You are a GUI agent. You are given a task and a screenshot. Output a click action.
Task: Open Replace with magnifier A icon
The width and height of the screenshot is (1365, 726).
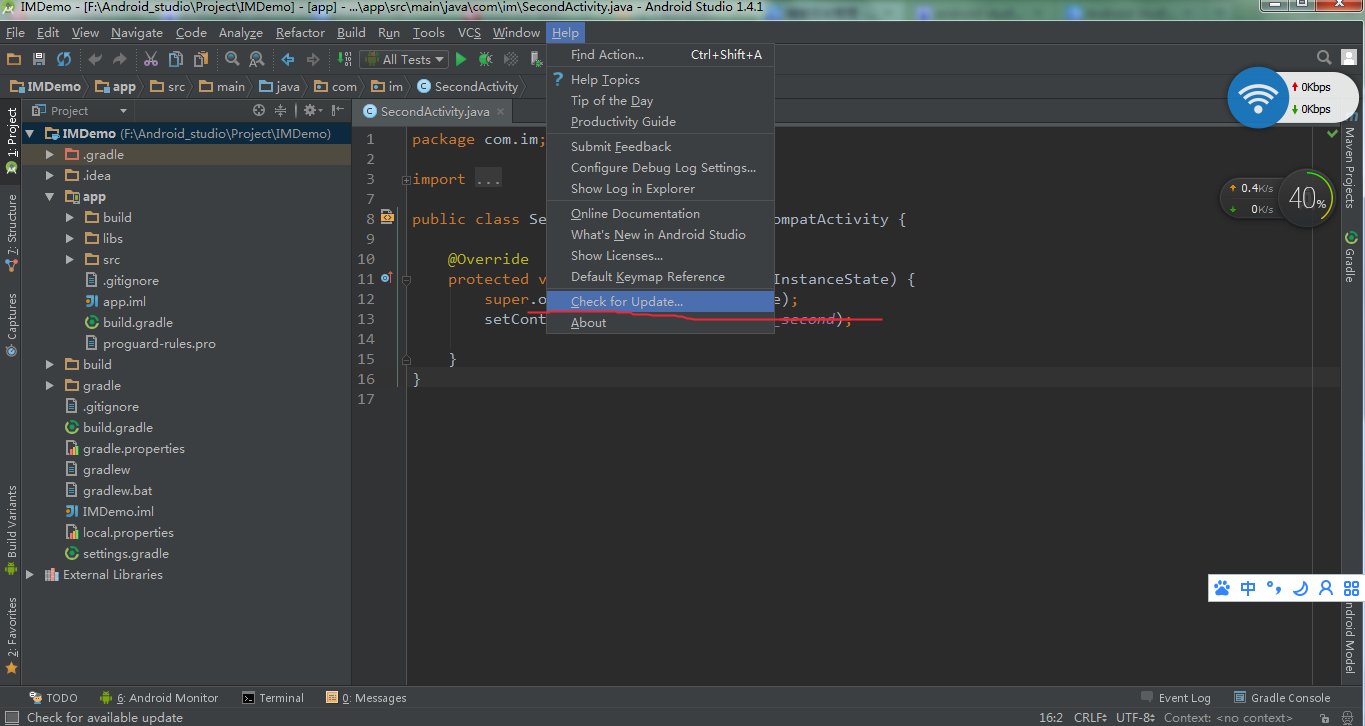pyautogui.click(x=256, y=60)
